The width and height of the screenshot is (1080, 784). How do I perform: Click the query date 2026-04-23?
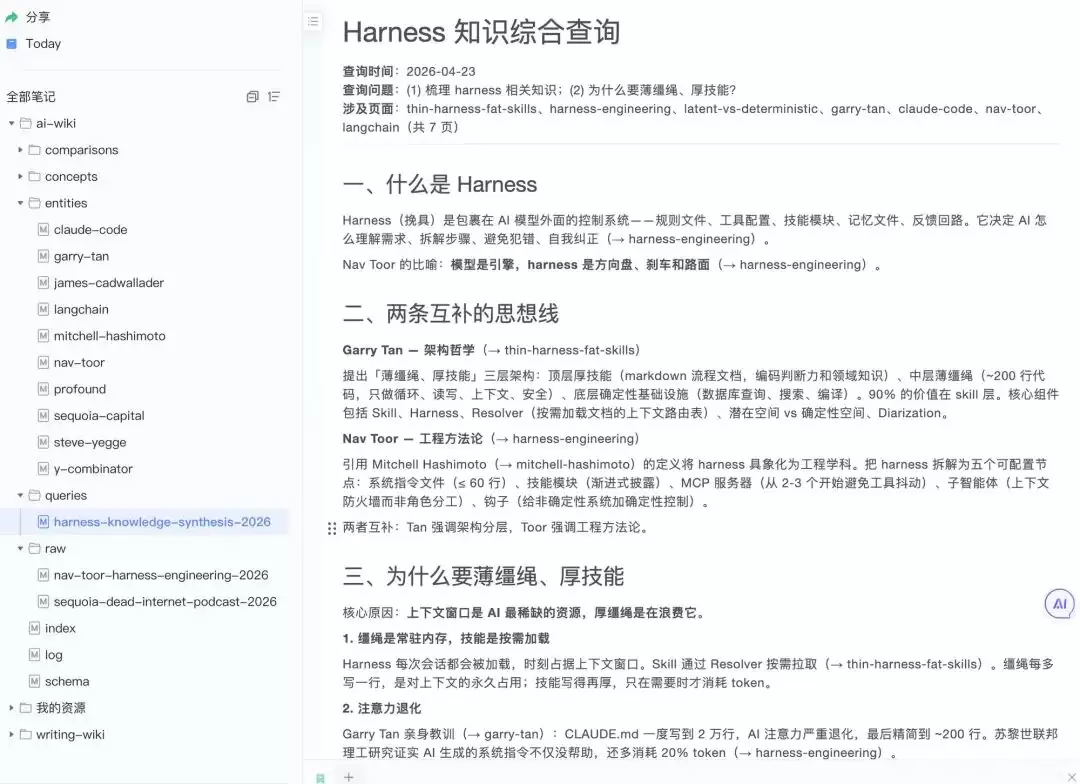pyautogui.click(x=441, y=72)
